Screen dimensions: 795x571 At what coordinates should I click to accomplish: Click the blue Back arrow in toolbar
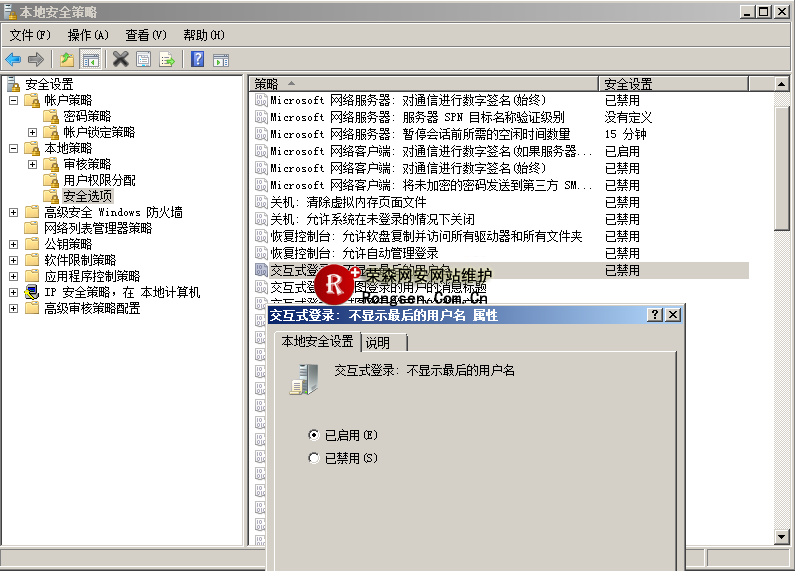[13, 59]
